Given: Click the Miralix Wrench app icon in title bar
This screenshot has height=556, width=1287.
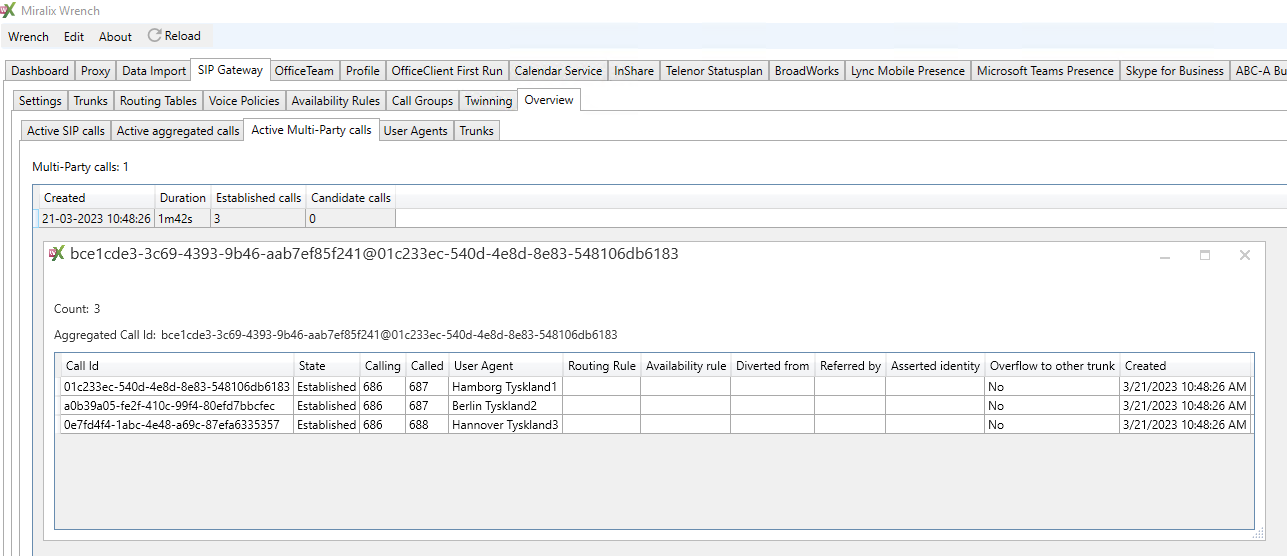Looking at the screenshot, I should [8, 10].
